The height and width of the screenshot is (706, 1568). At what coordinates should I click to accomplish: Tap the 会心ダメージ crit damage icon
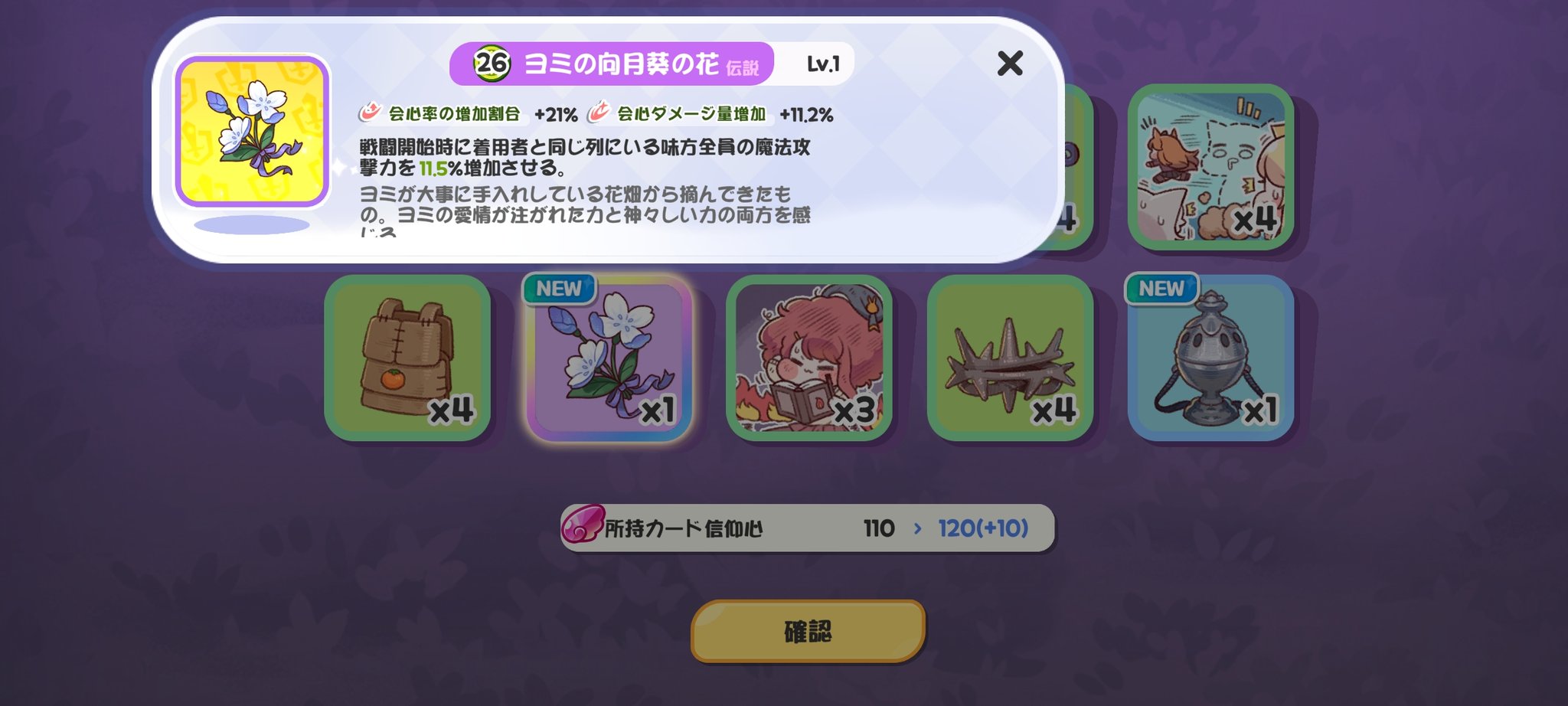599,113
